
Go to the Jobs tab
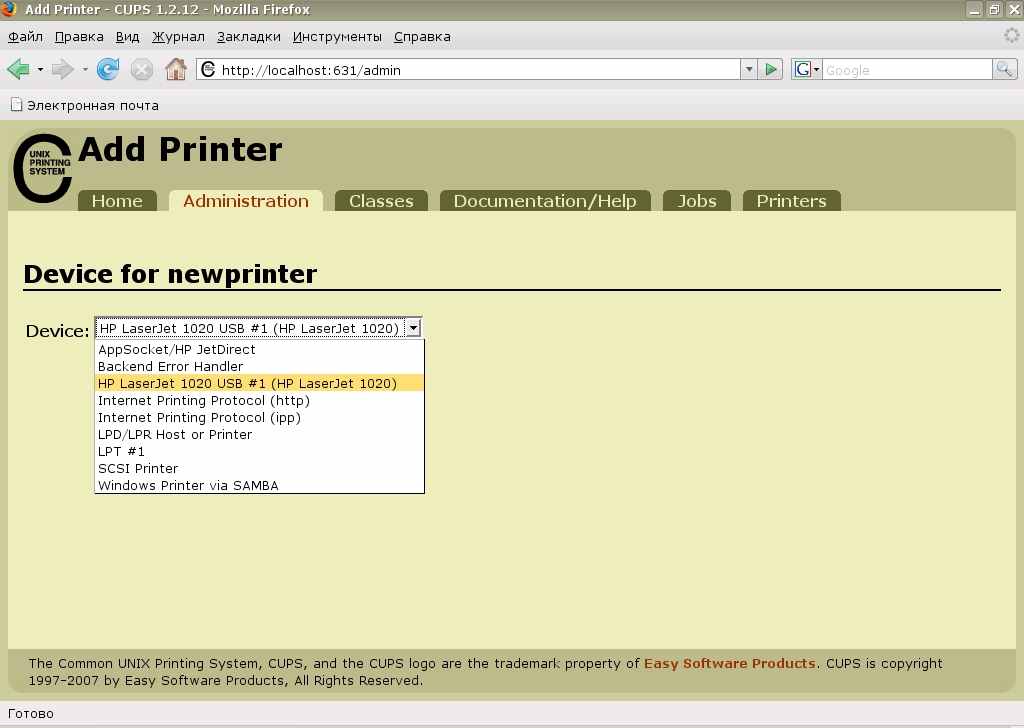(696, 200)
